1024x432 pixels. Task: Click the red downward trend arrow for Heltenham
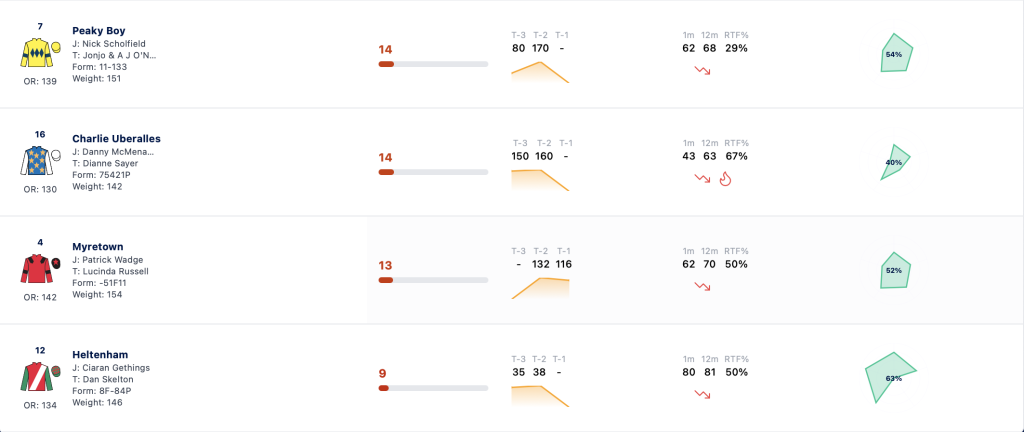[x=703, y=394]
